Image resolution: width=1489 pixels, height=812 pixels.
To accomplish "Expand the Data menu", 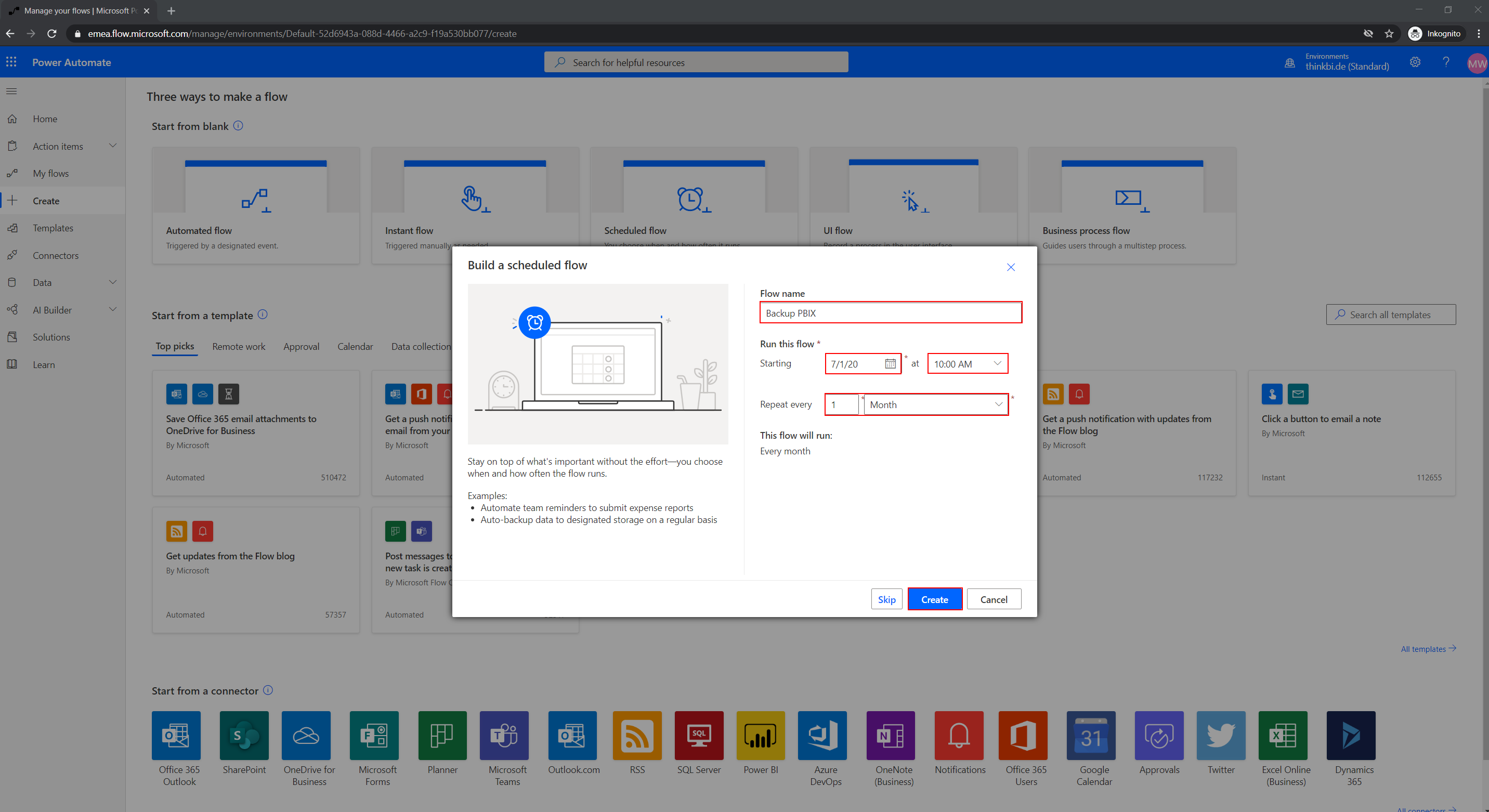I will point(113,282).
